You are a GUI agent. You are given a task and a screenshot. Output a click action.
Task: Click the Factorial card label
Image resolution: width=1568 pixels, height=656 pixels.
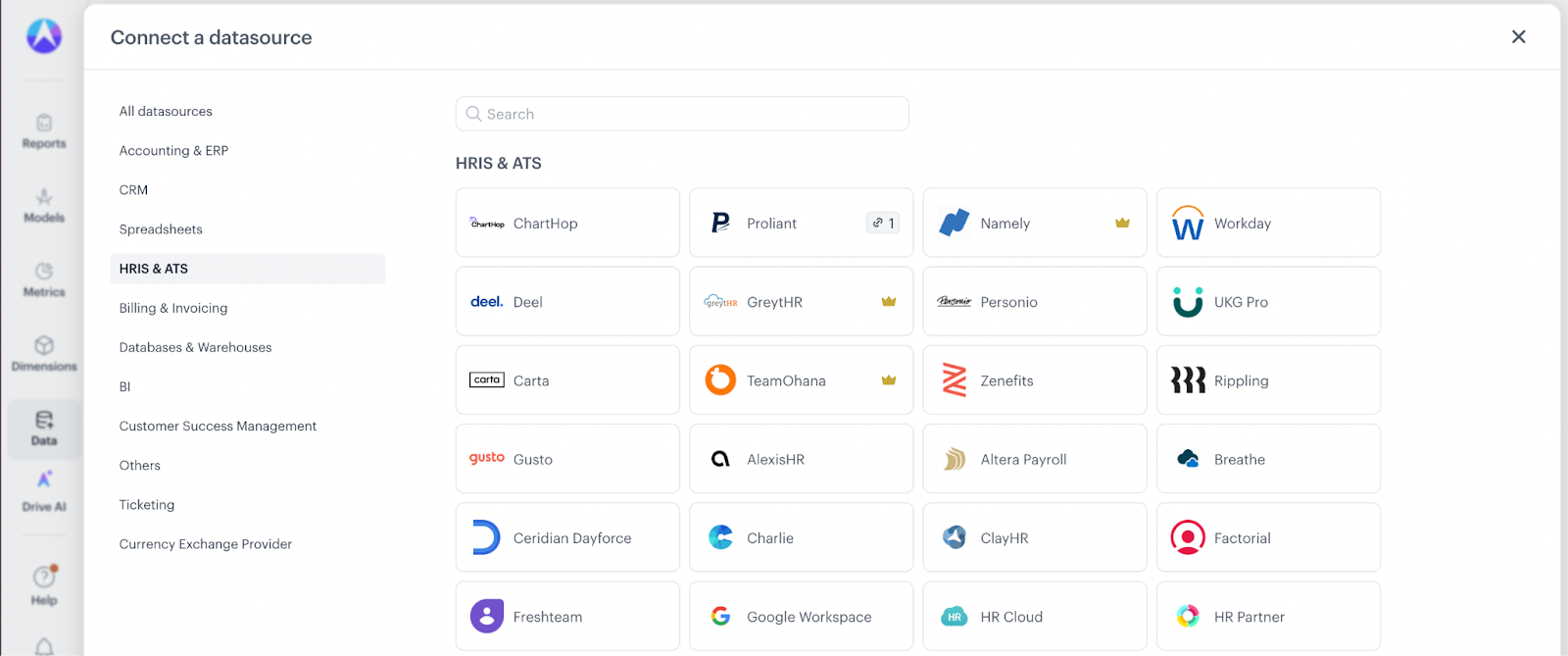(x=1243, y=538)
